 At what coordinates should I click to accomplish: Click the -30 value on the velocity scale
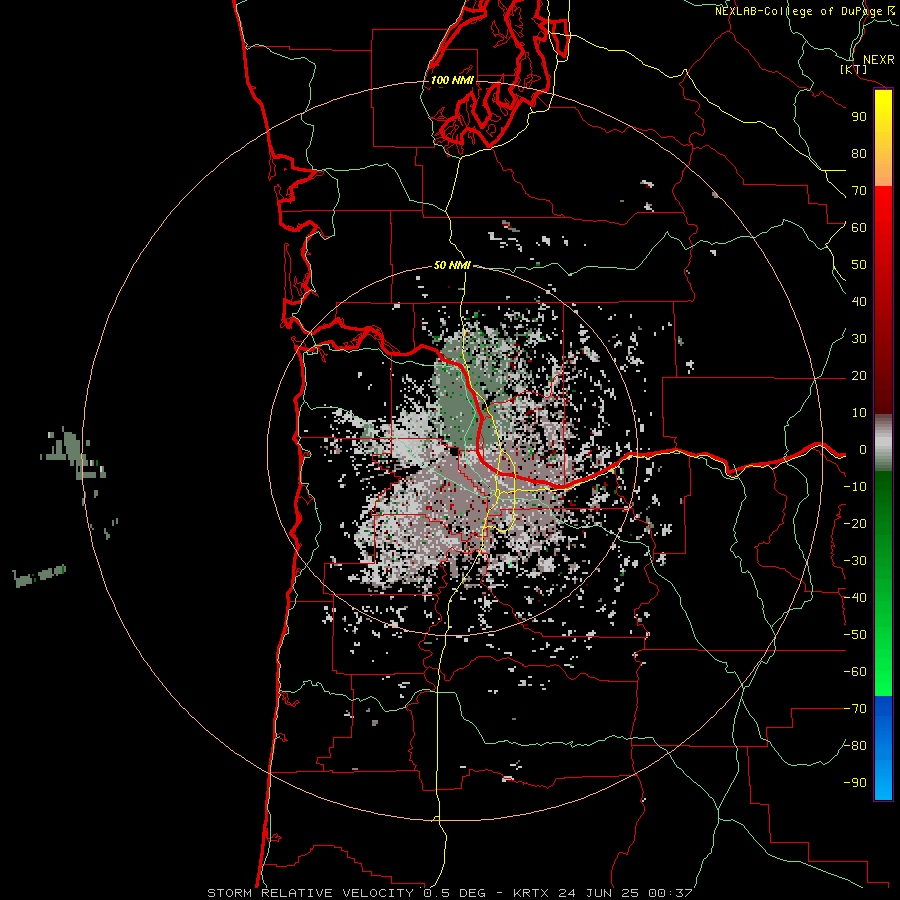click(855, 561)
